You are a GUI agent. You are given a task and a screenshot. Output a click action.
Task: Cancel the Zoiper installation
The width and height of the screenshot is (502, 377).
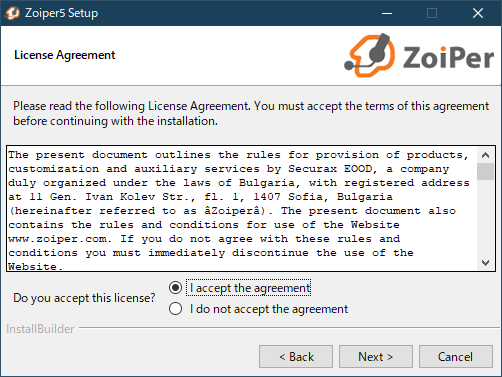point(456,357)
